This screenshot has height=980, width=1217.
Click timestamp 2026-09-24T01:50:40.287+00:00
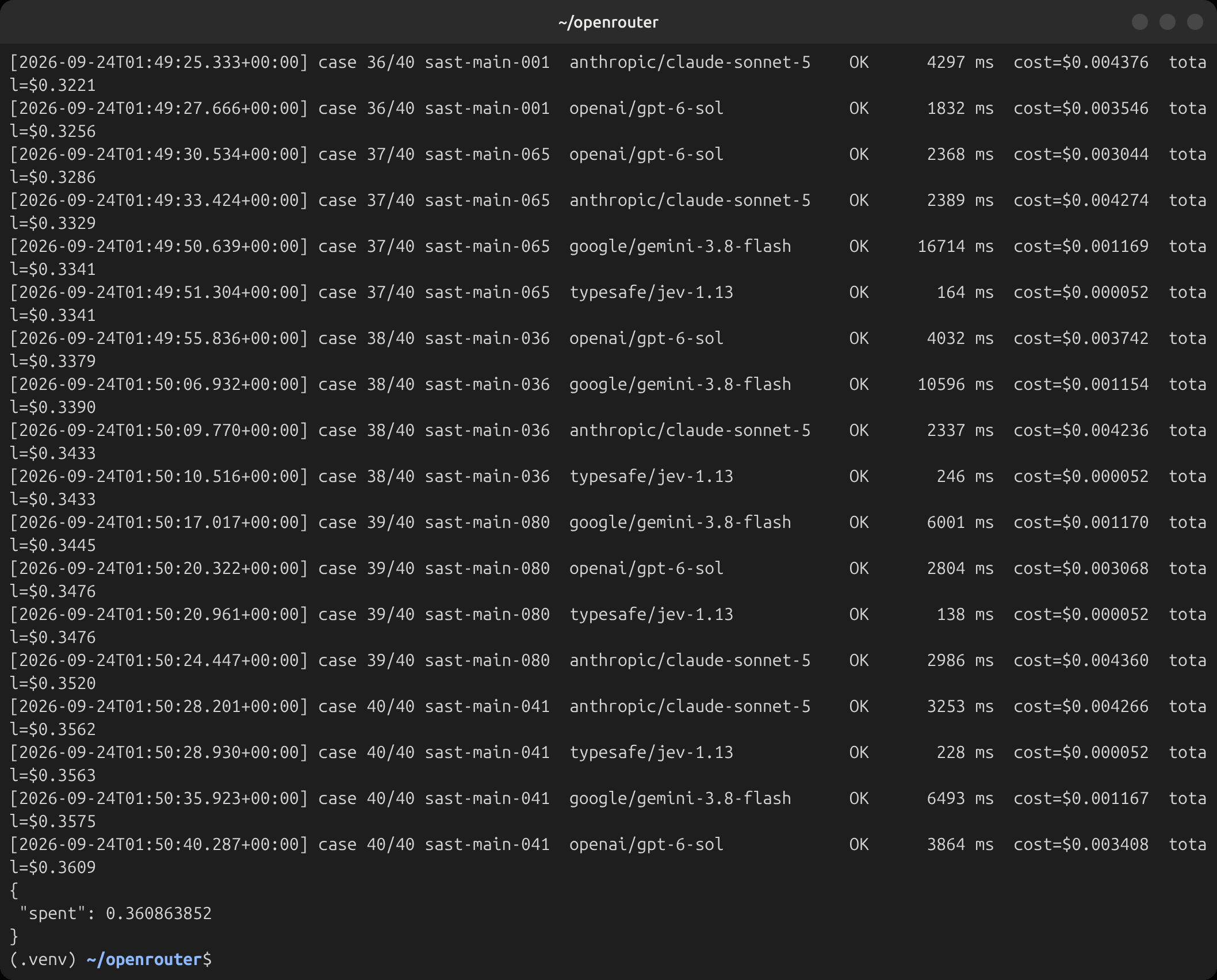click(x=159, y=844)
